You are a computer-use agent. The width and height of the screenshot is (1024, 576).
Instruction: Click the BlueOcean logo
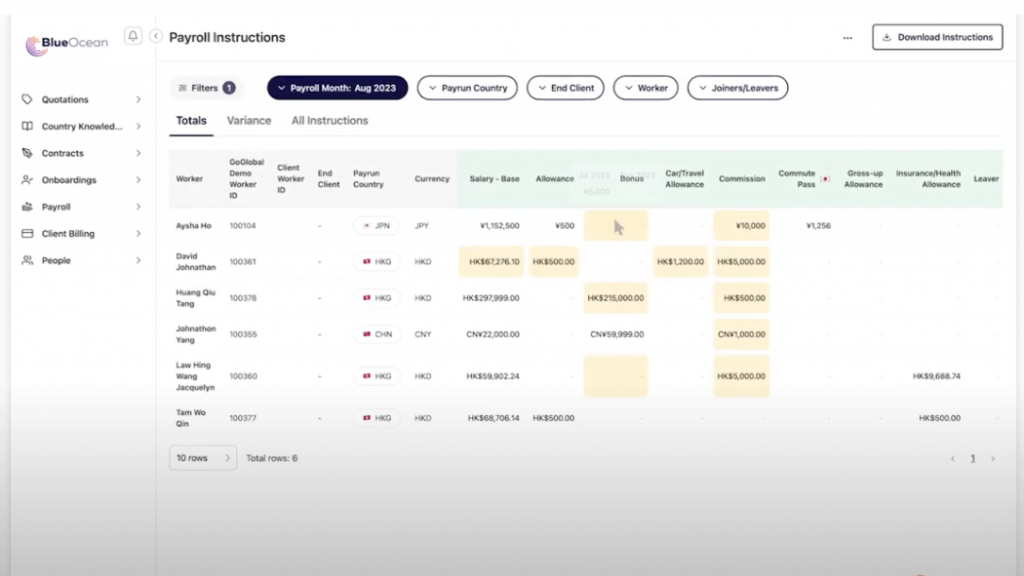point(67,44)
